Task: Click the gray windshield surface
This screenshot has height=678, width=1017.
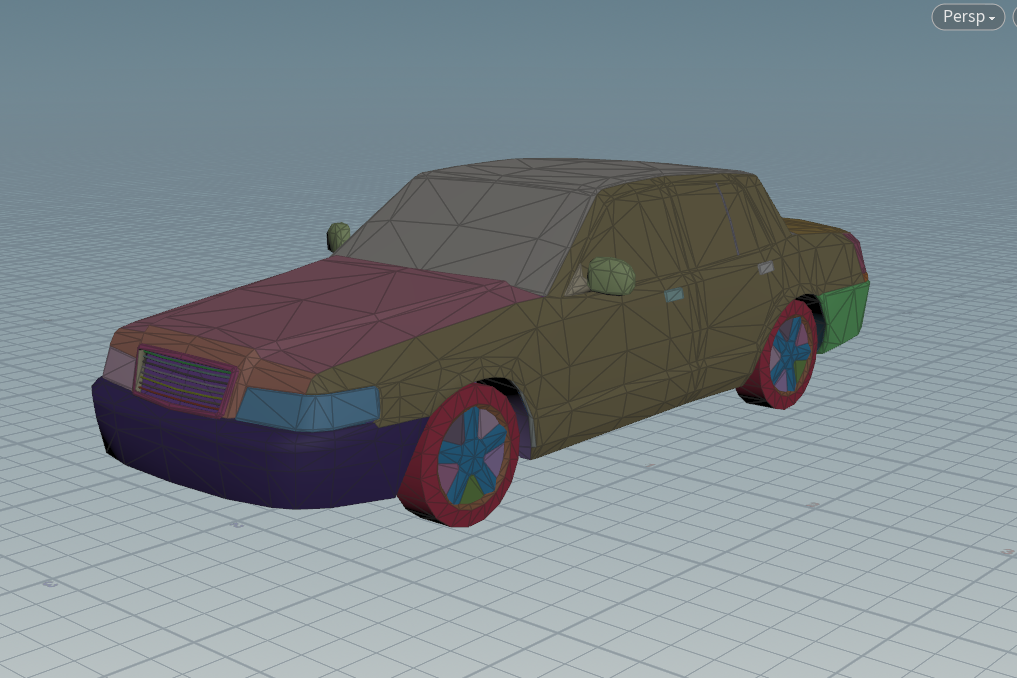Action: (470, 228)
